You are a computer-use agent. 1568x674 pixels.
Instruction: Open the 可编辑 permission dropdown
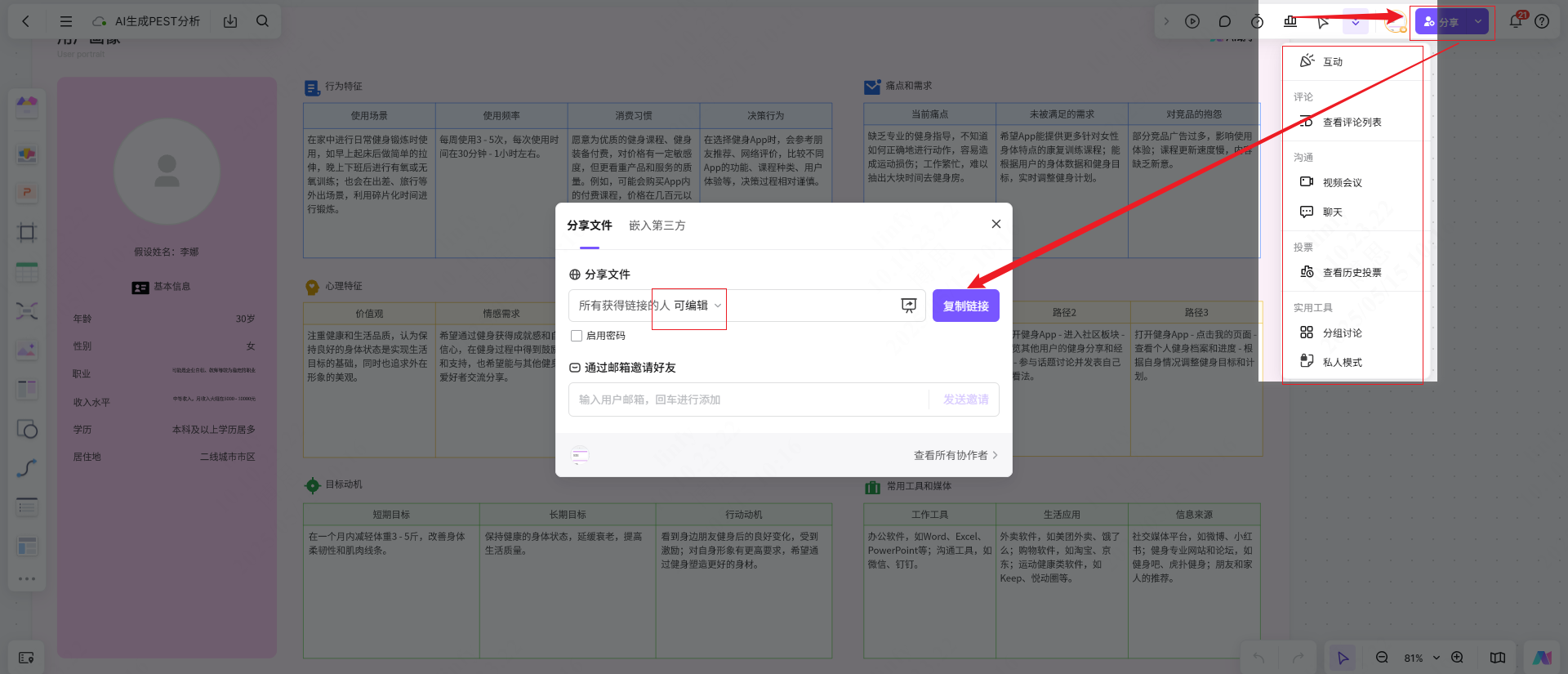697,306
